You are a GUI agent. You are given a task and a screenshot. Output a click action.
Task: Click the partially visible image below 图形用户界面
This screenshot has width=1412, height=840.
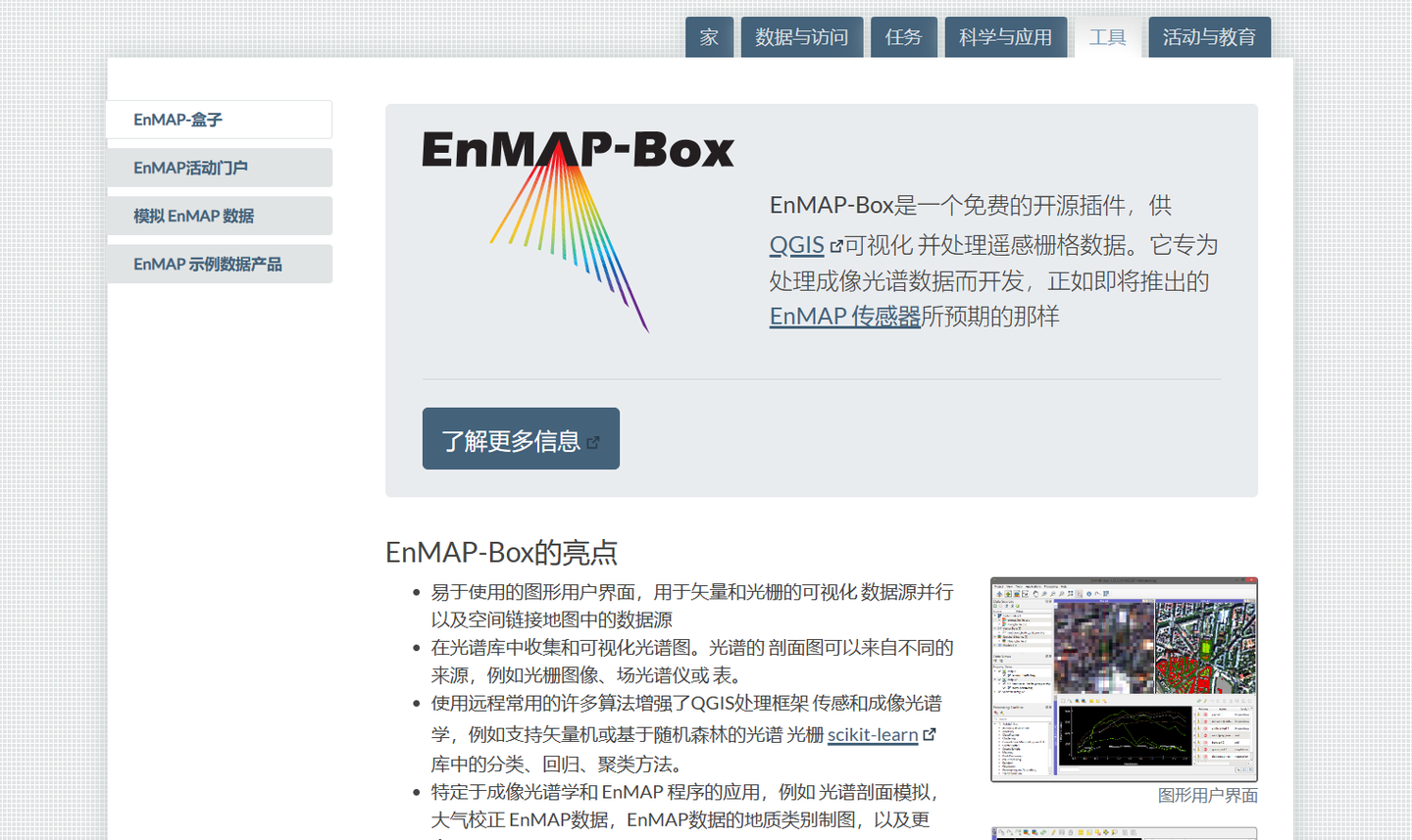click(x=1125, y=832)
